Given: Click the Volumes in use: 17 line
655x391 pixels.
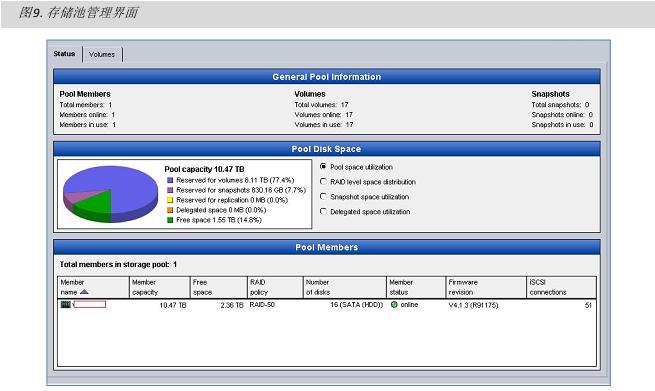Looking at the screenshot, I should pyautogui.click(x=324, y=125).
